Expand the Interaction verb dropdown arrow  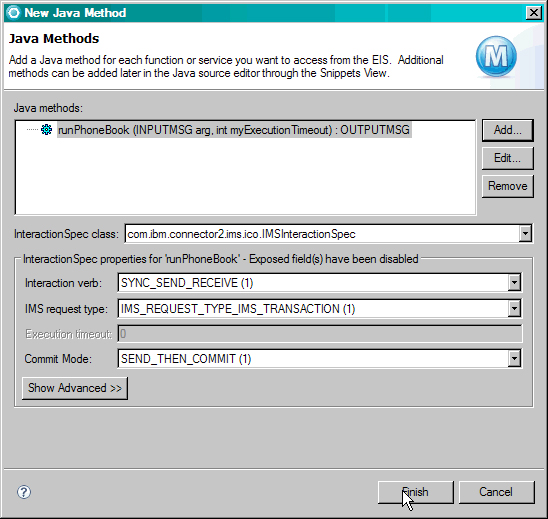click(514, 282)
